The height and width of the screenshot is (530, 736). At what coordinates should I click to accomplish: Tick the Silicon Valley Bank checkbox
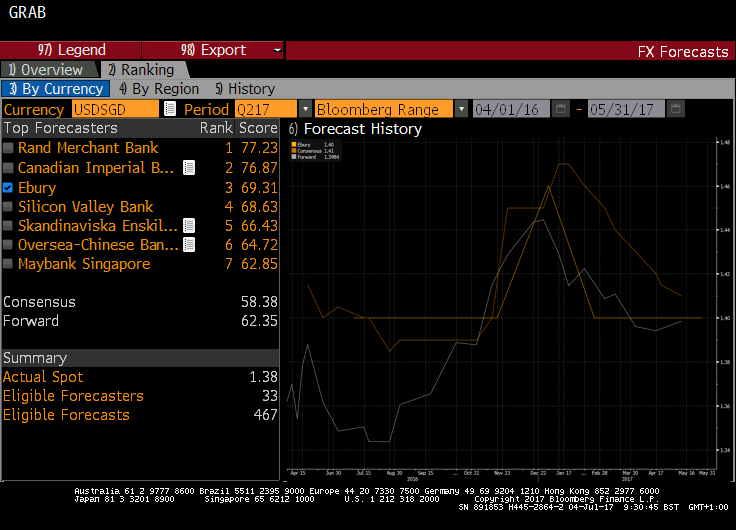8,207
